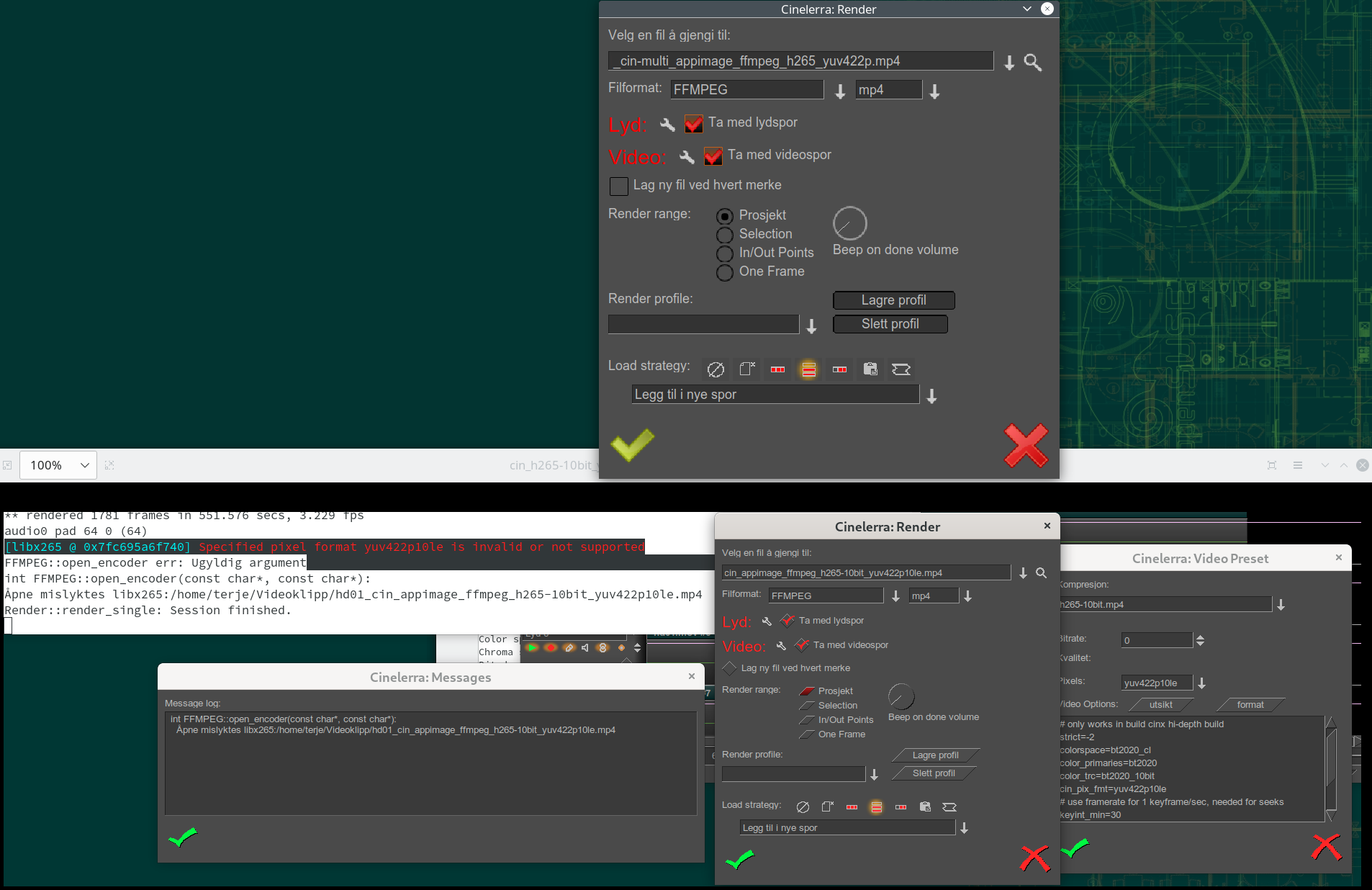The image size is (1372, 890).
Task: Select 'Insert nothing' load strategy in upper Render dialog
Action: (716, 369)
